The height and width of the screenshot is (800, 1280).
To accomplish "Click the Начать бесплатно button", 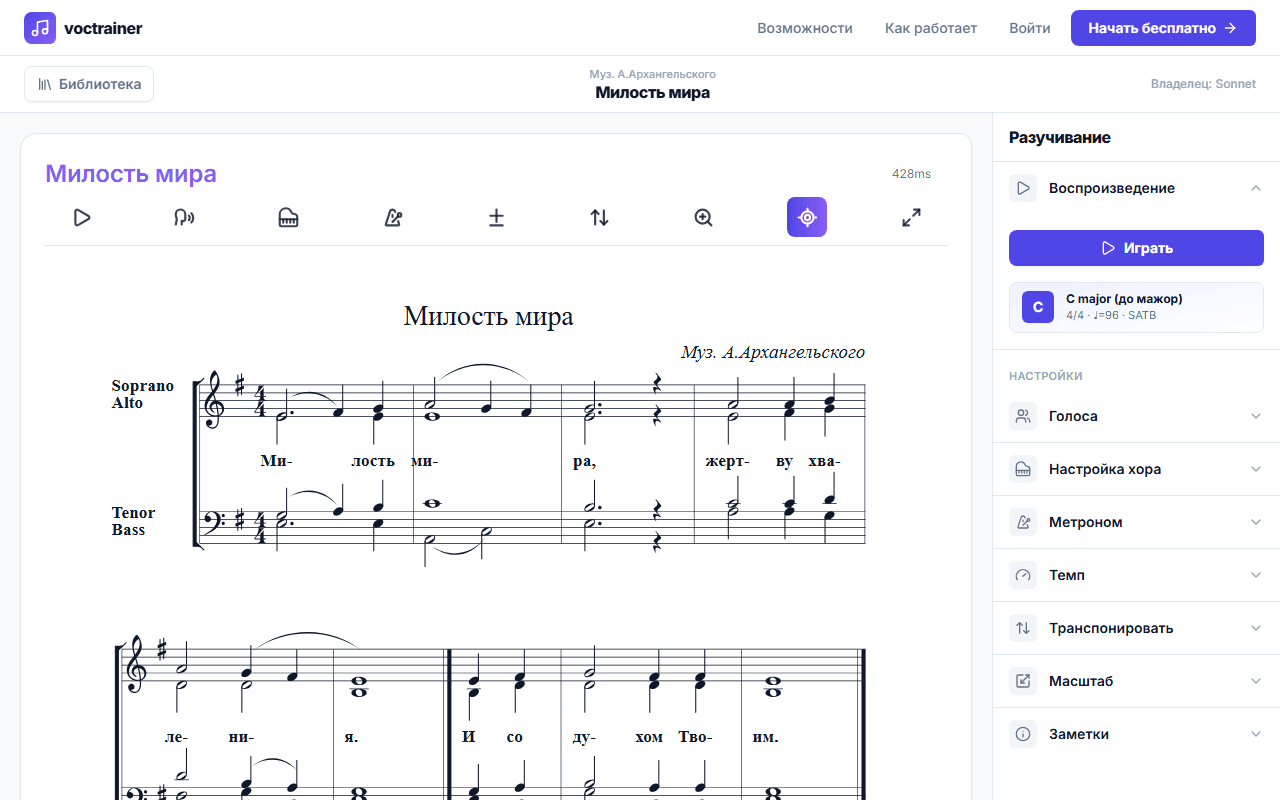I will tap(1163, 28).
